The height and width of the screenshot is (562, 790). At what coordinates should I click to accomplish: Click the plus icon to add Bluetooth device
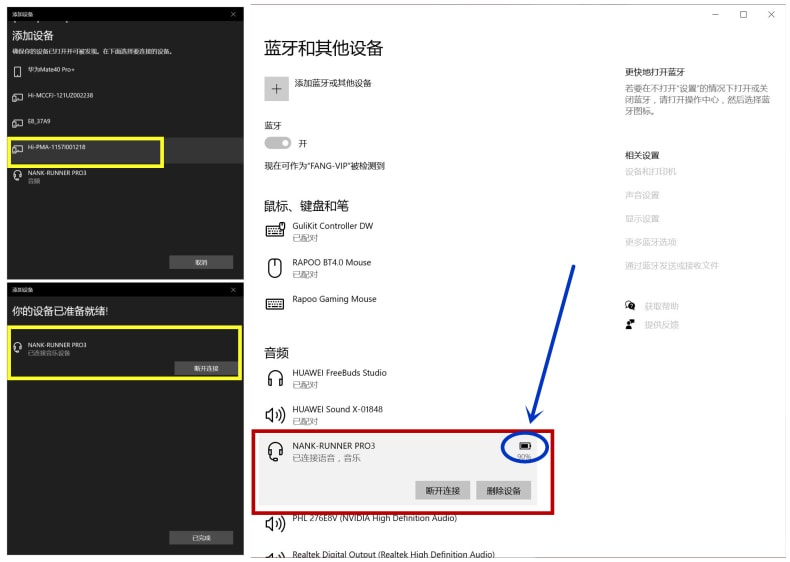pyautogui.click(x=276, y=89)
